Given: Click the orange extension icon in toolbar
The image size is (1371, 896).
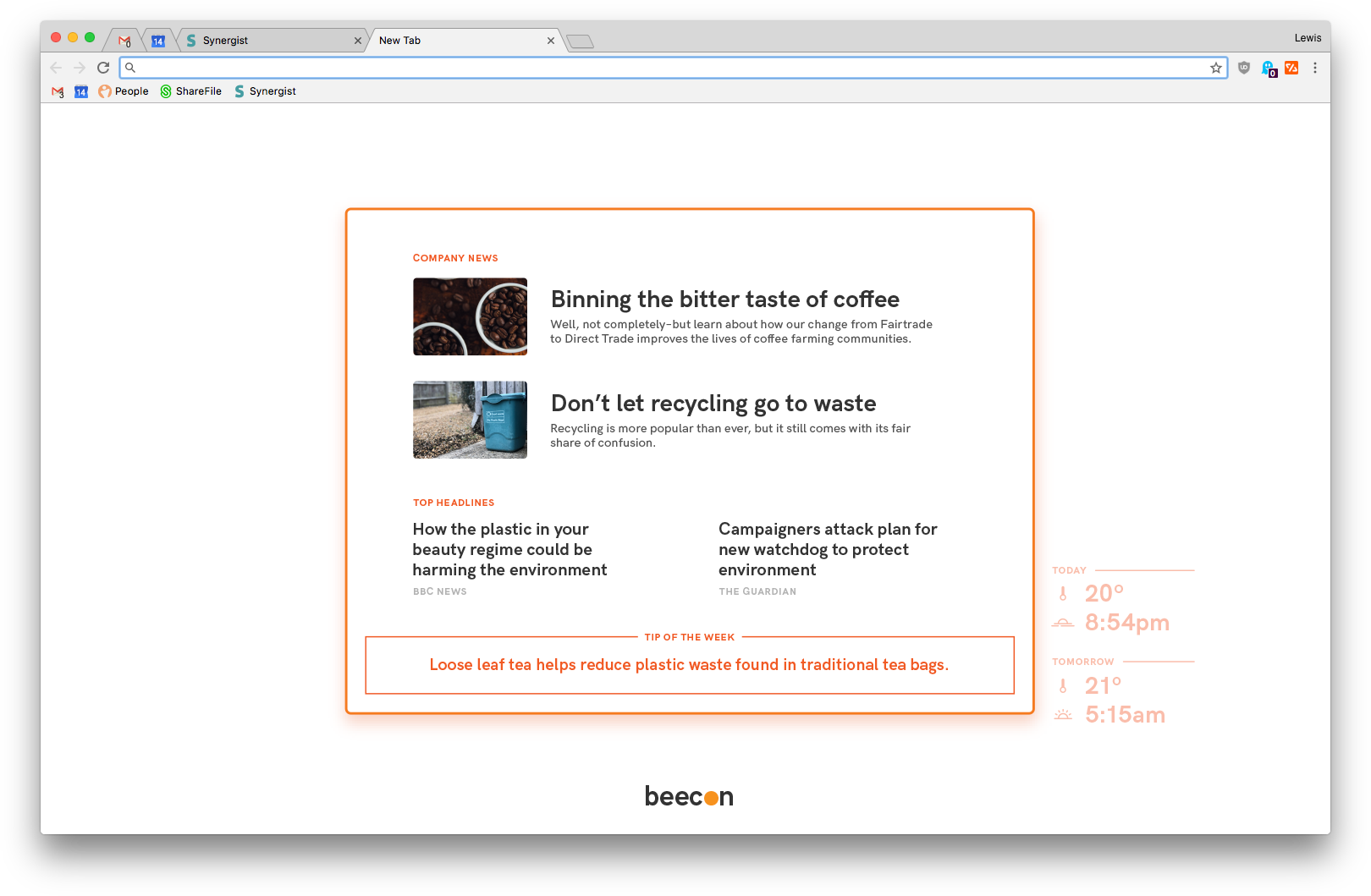Looking at the screenshot, I should tap(1291, 68).
